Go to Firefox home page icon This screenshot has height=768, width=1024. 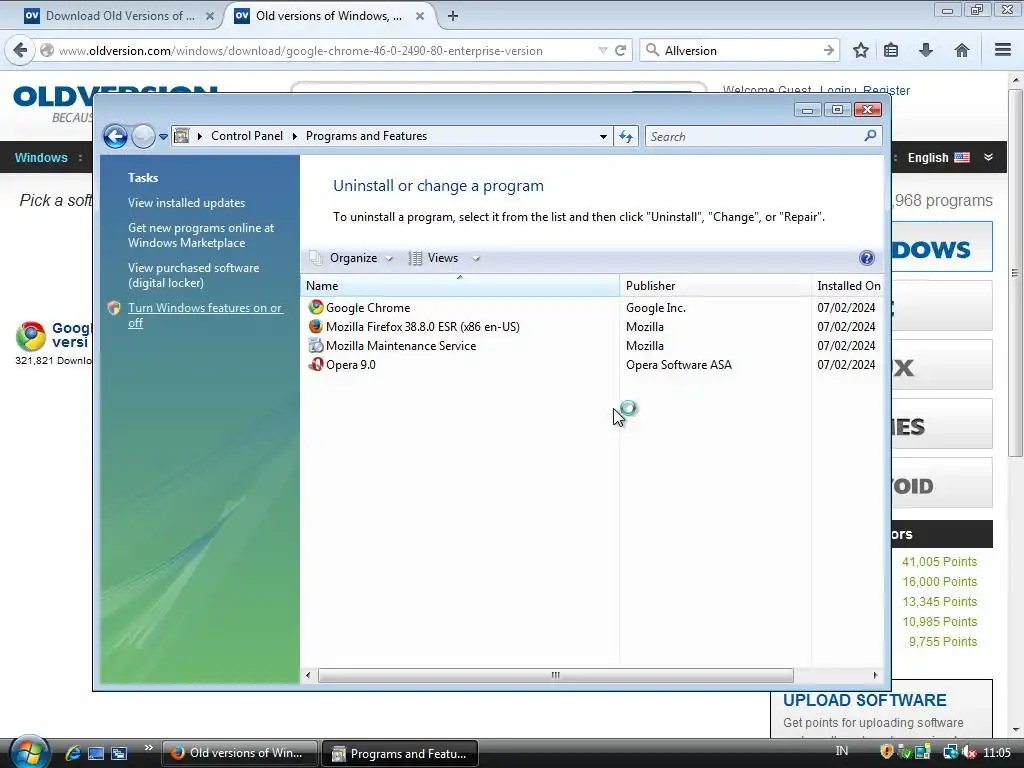(x=962, y=50)
